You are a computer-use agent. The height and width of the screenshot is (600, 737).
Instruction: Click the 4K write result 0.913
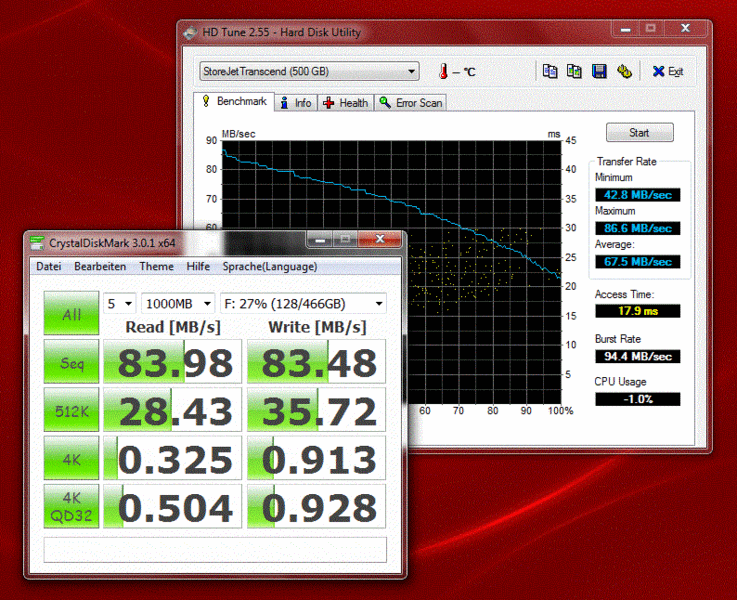coord(316,459)
